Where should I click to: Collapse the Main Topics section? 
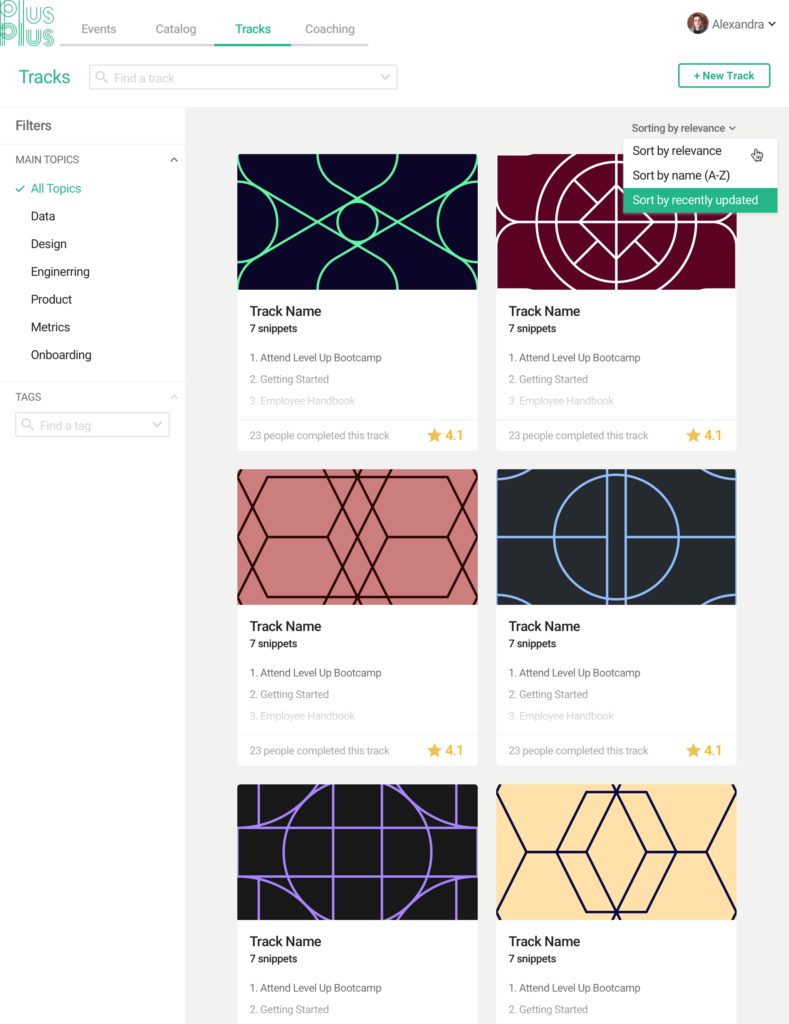174,160
